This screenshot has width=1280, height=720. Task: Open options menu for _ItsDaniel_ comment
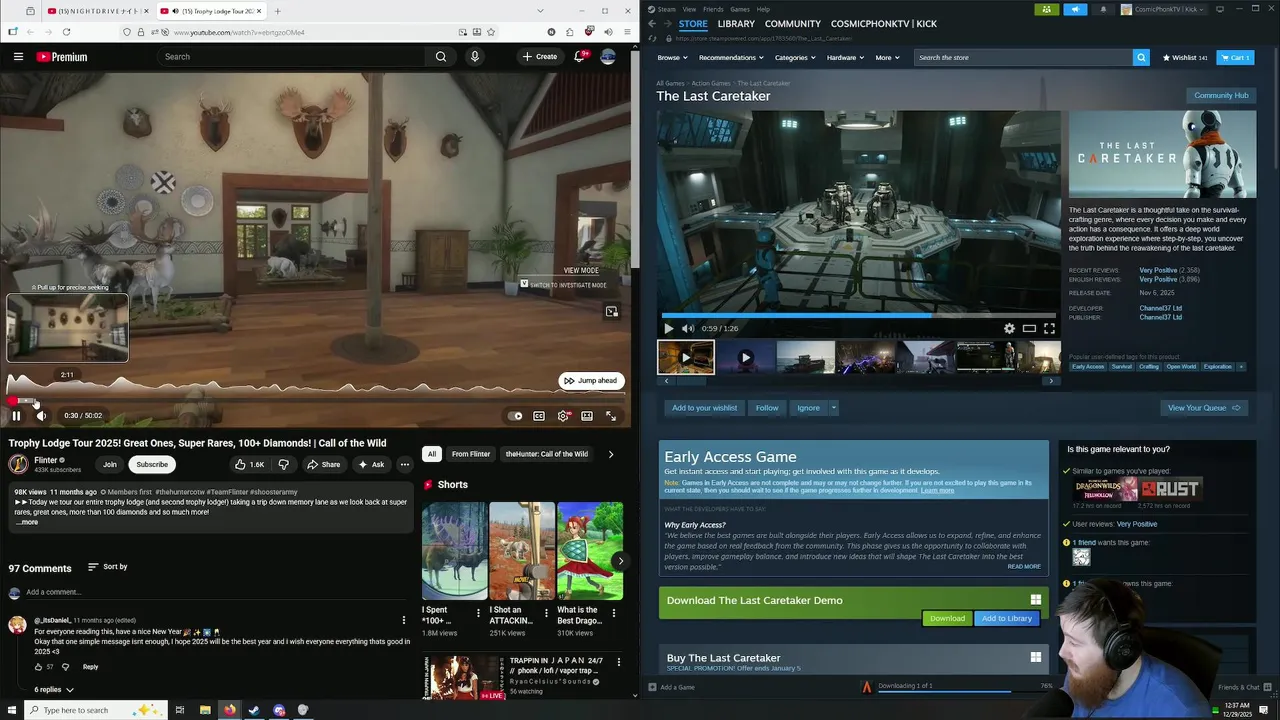click(x=404, y=620)
